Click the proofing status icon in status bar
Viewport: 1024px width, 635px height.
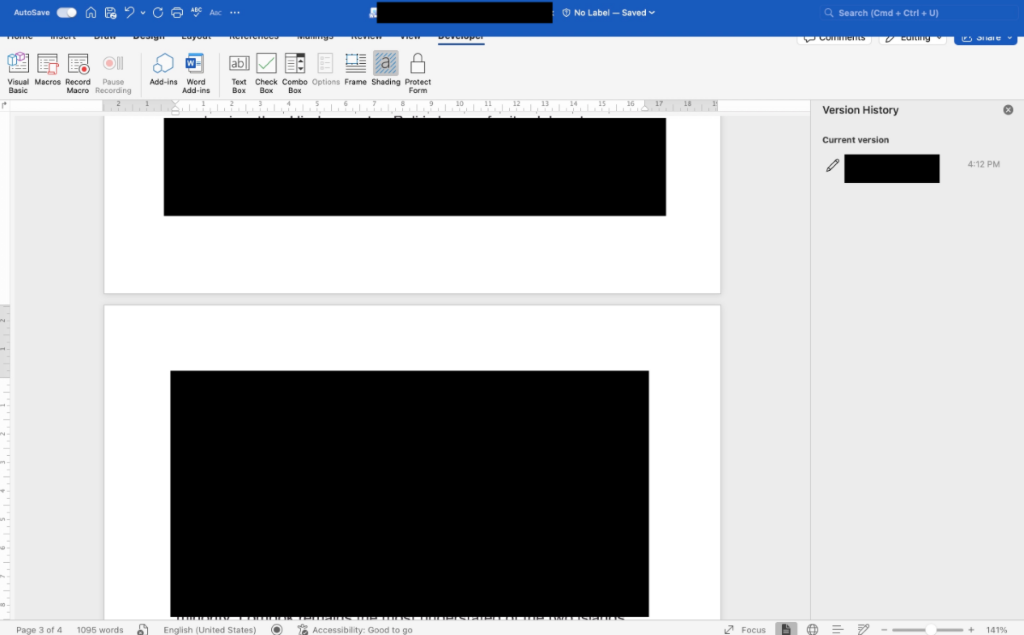point(142,630)
